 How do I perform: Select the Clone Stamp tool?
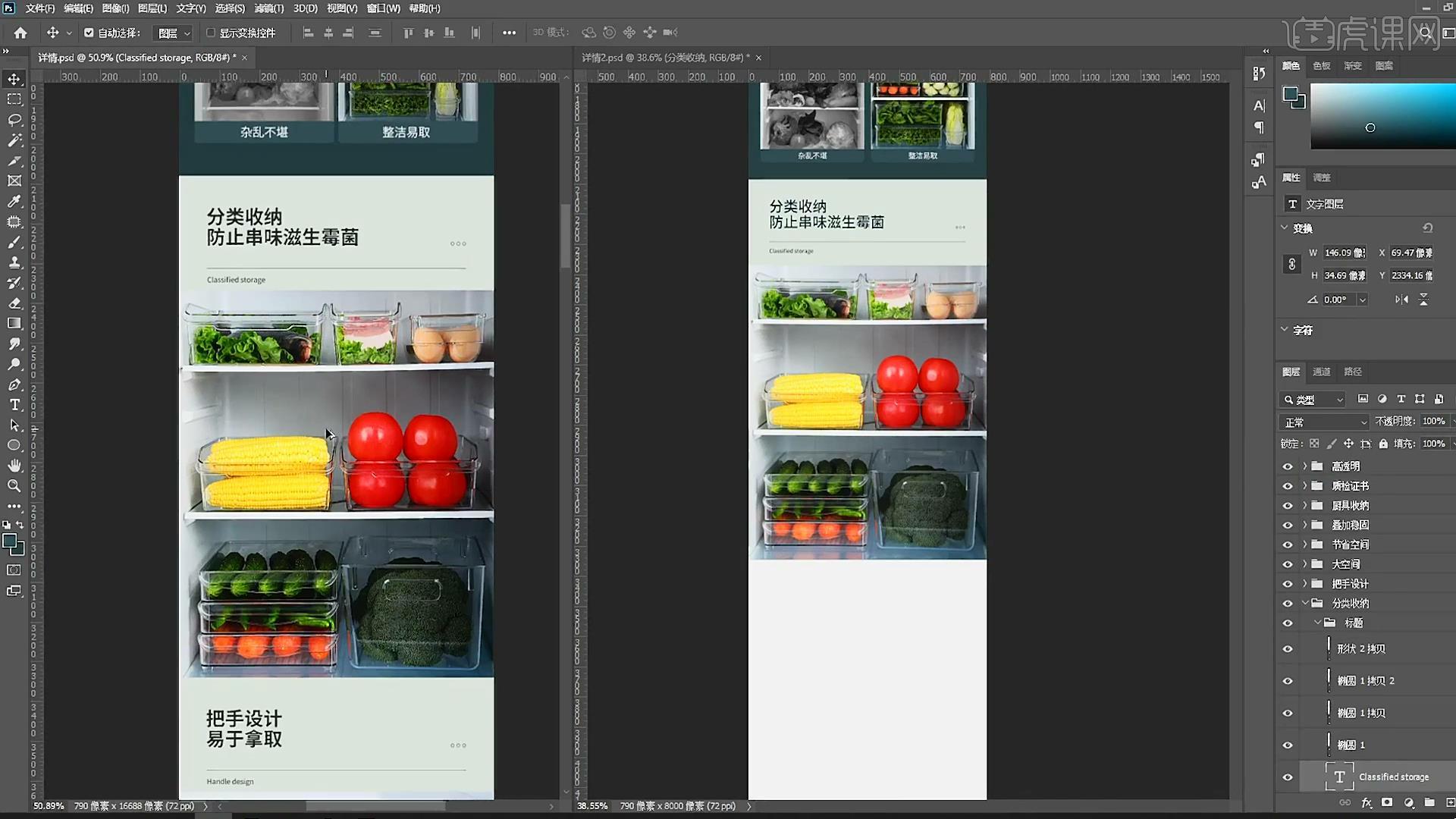(x=14, y=262)
